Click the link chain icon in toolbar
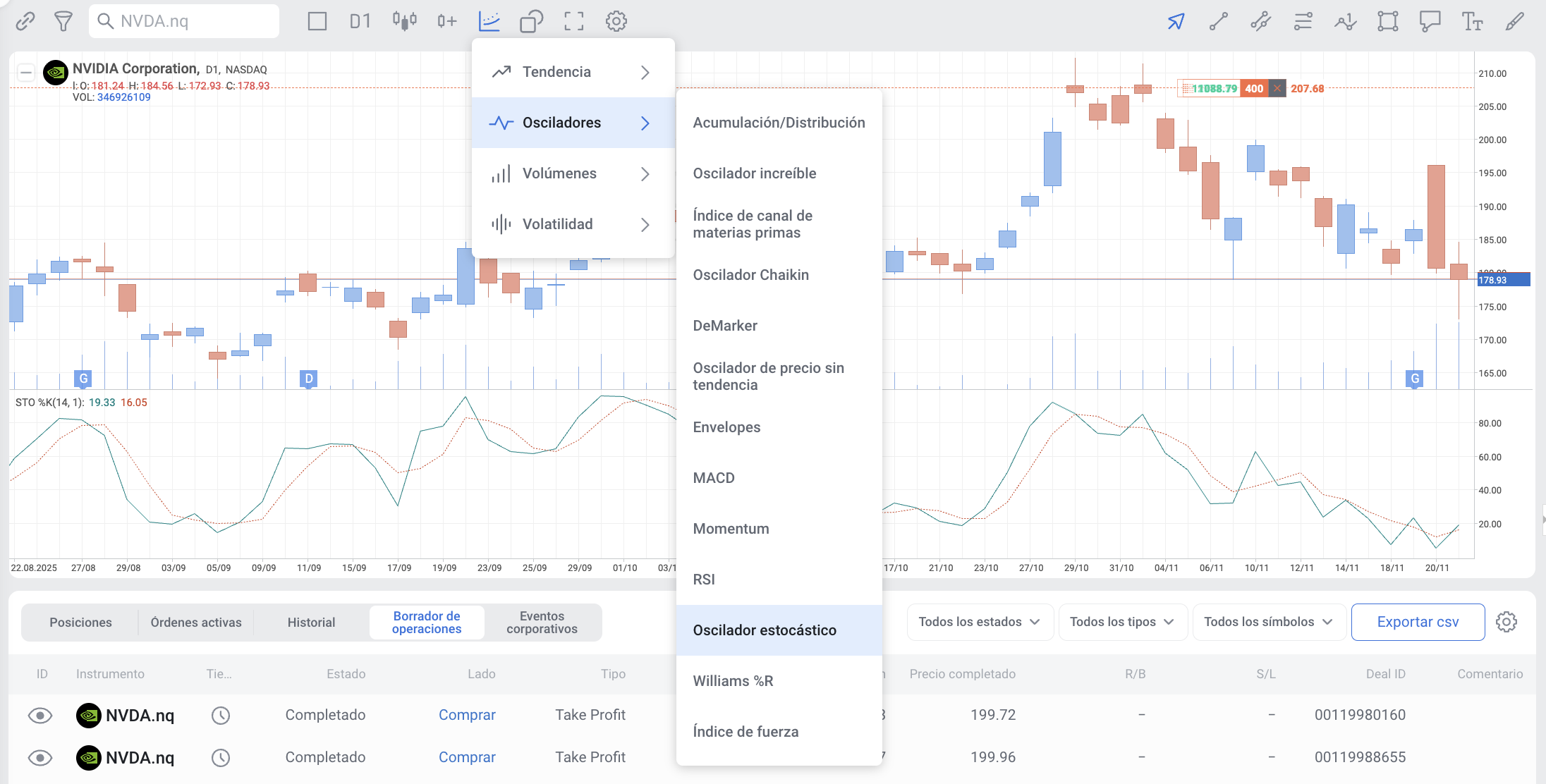1546x784 pixels. click(25, 21)
